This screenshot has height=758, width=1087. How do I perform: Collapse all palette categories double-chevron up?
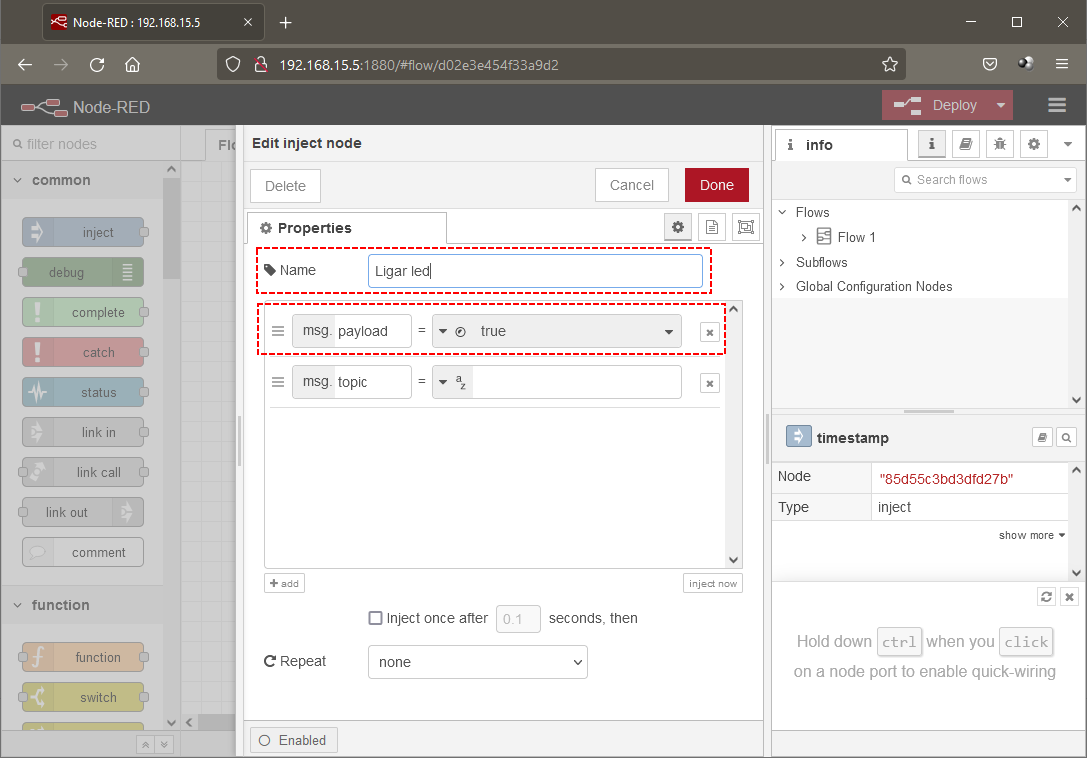146,745
